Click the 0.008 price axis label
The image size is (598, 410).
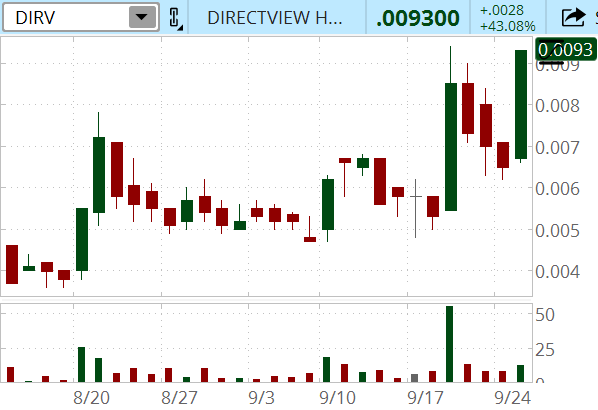click(557, 106)
